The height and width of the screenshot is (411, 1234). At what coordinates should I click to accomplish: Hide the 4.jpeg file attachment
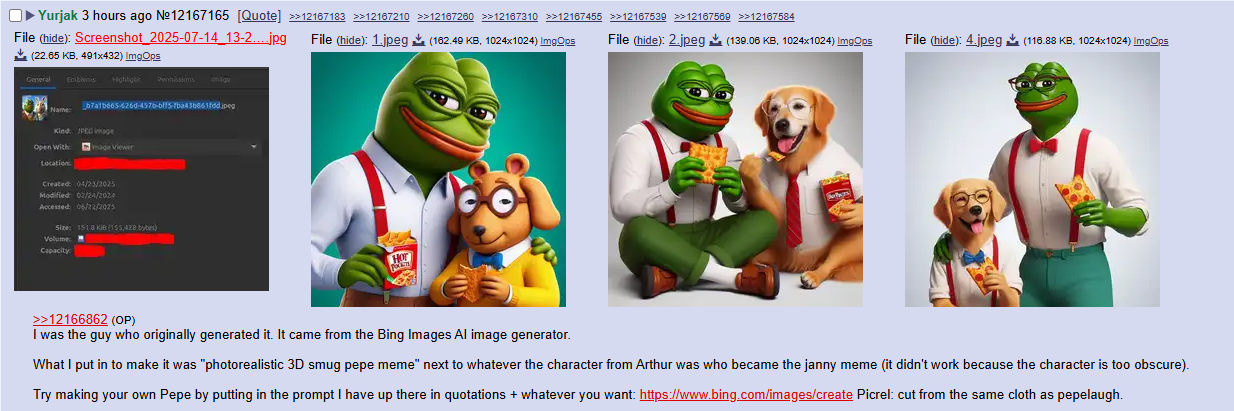tap(946, 40)
